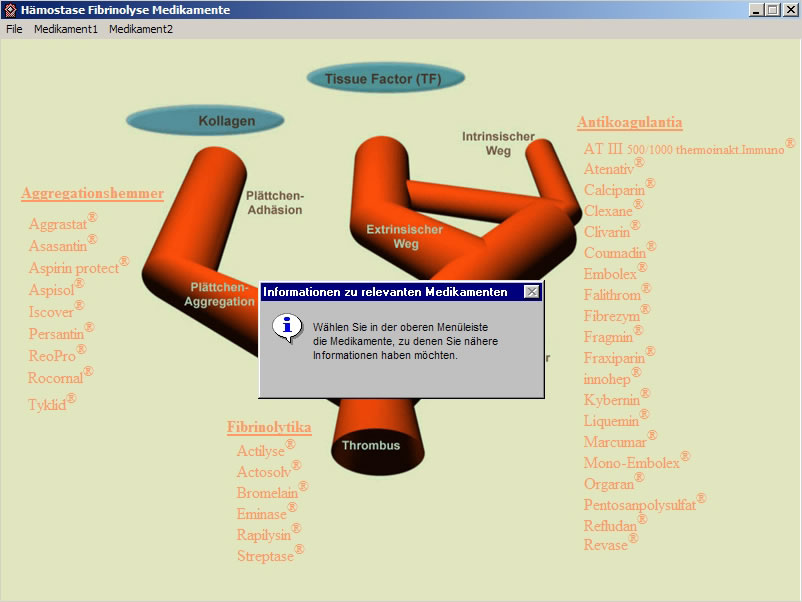Close the Hämostase Fibrinolyse Medikamente window
The image size is (802, 602).
(790, 10)
